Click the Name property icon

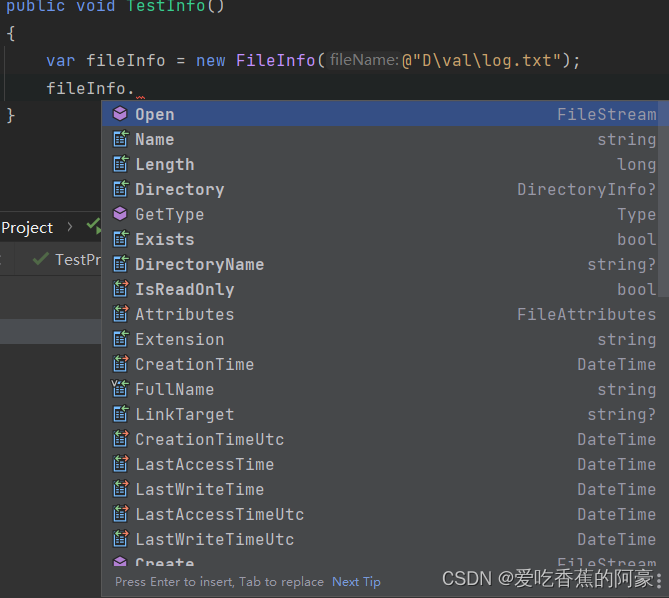(x=120, y=139)
